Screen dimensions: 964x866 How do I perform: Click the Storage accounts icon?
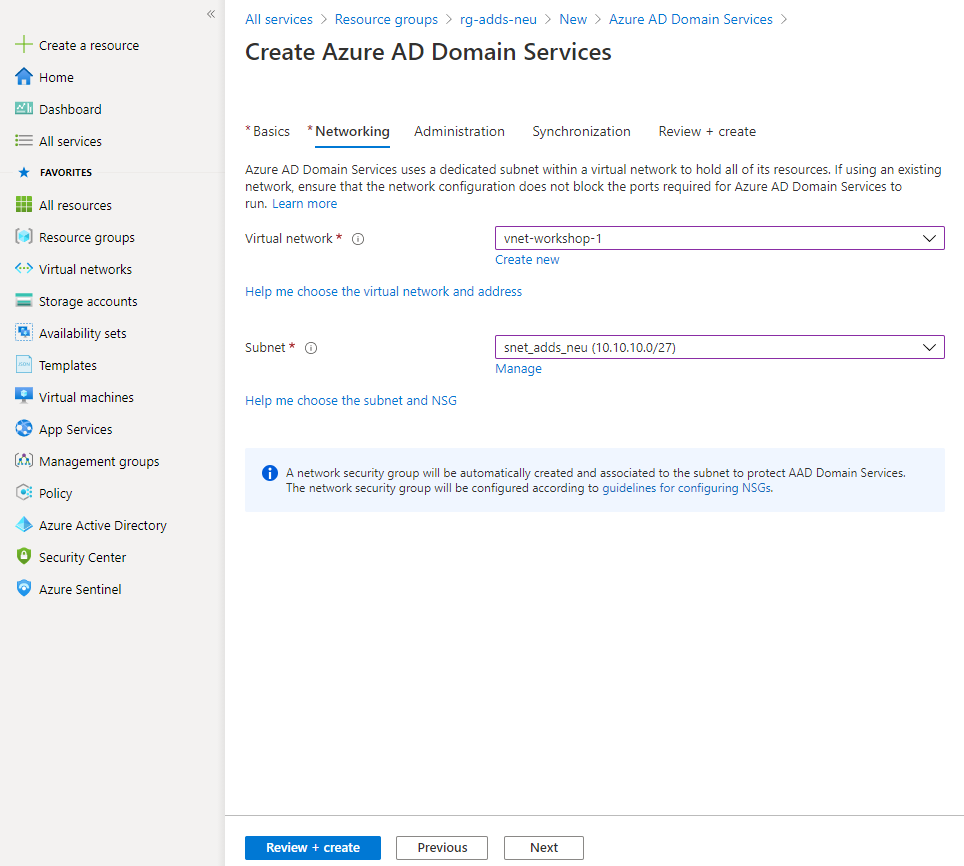(23, 301)
